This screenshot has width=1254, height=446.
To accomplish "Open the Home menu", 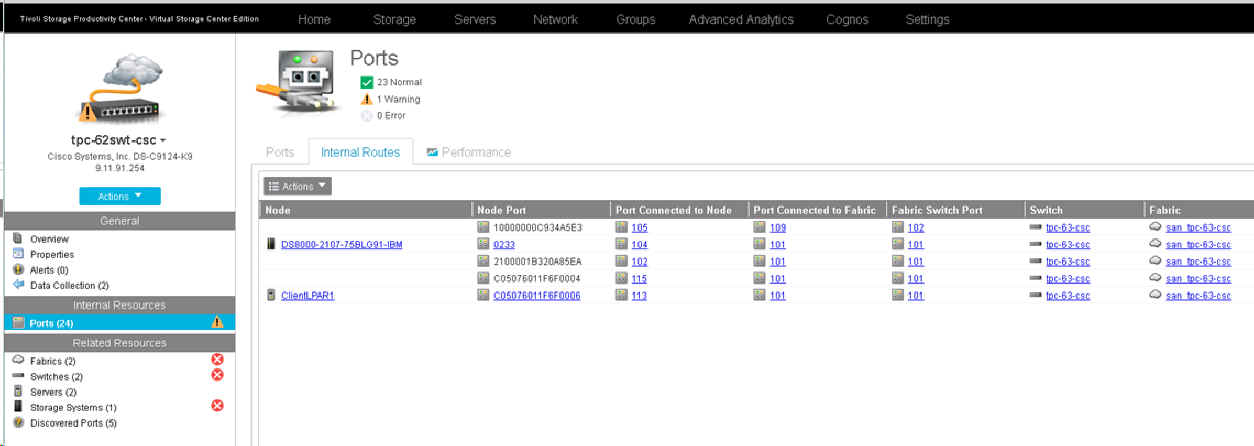I will (314, 19).
